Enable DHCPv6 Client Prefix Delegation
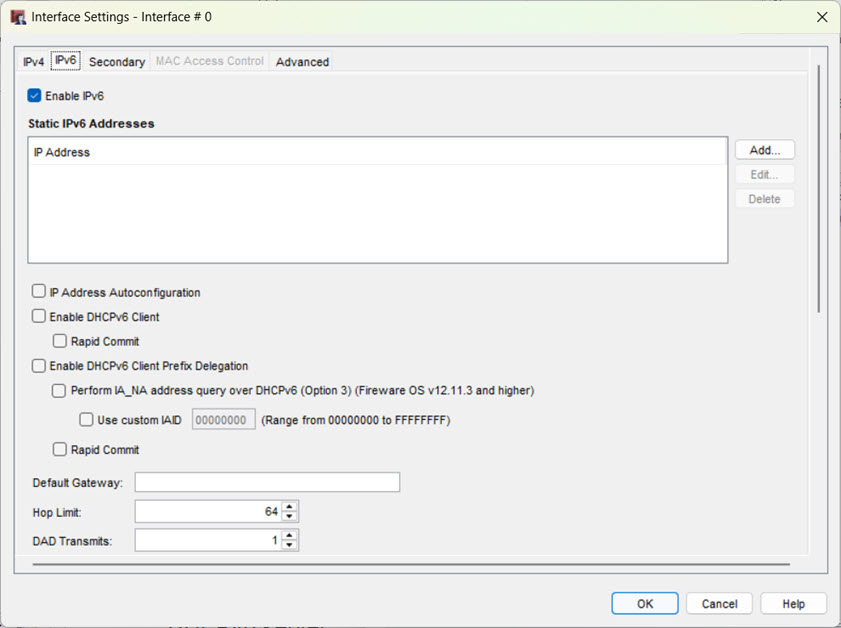This screenshot has width=841, height=628. tap(37, 366)
